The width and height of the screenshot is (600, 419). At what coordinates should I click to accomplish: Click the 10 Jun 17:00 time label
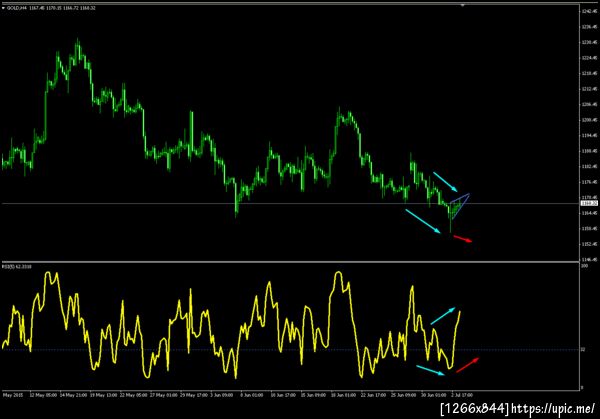click(x=283, y=395)
